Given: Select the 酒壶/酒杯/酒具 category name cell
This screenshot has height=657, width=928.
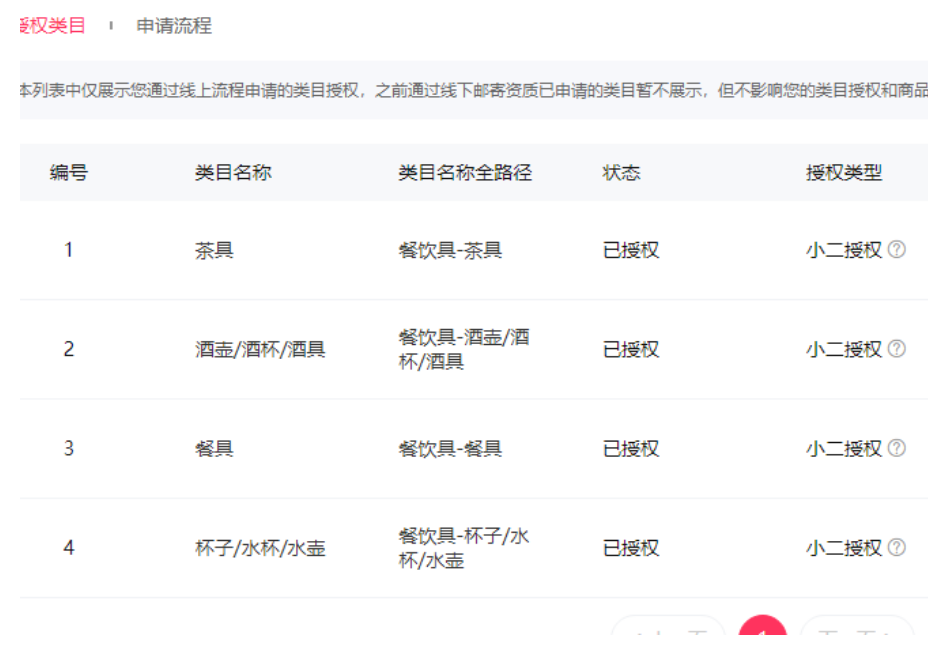Looking at the screenshot, I should point(260,349).
